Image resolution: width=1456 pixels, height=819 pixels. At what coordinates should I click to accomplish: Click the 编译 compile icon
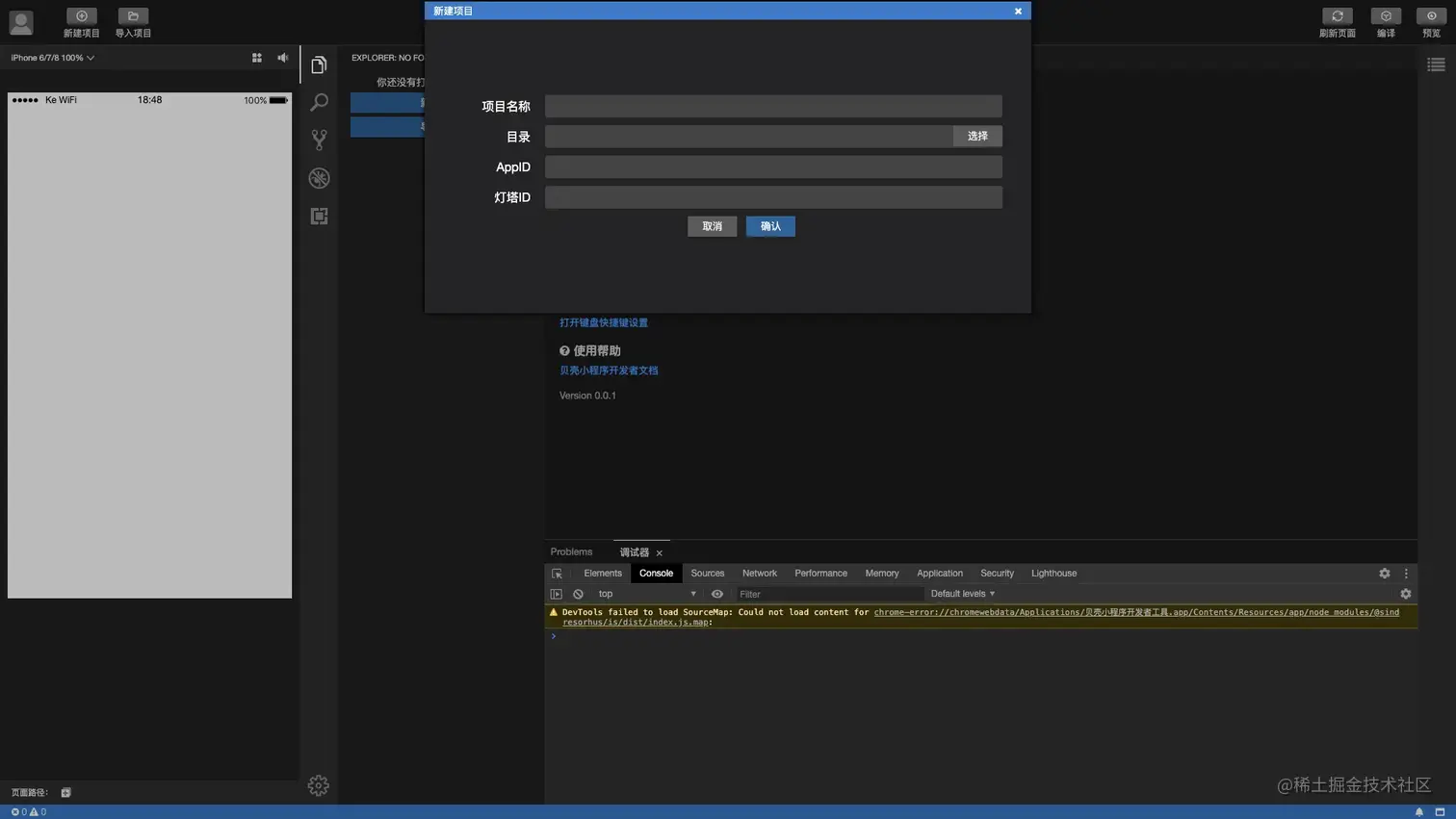click(1386, 16)
